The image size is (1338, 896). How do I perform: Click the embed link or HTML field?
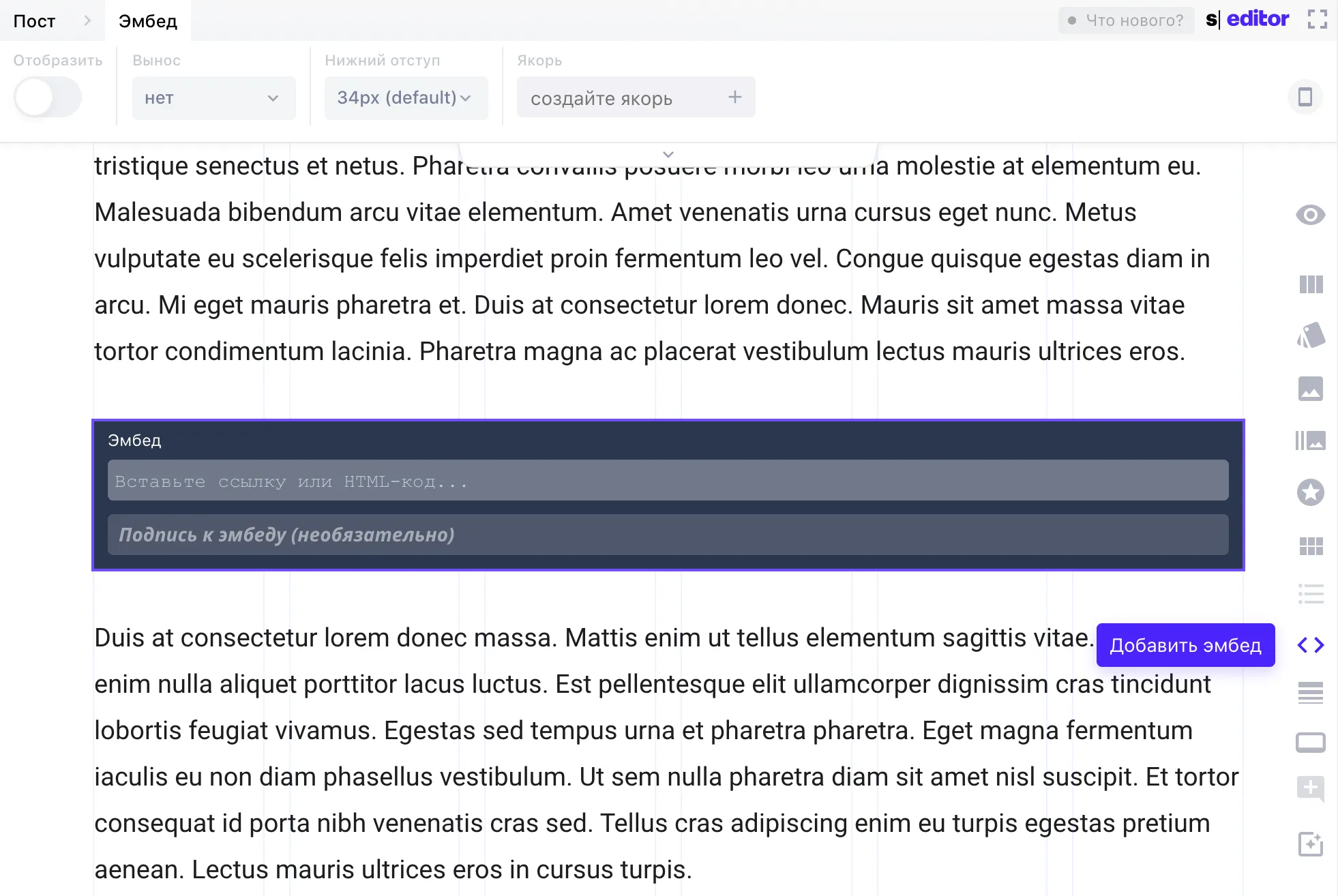668,481
